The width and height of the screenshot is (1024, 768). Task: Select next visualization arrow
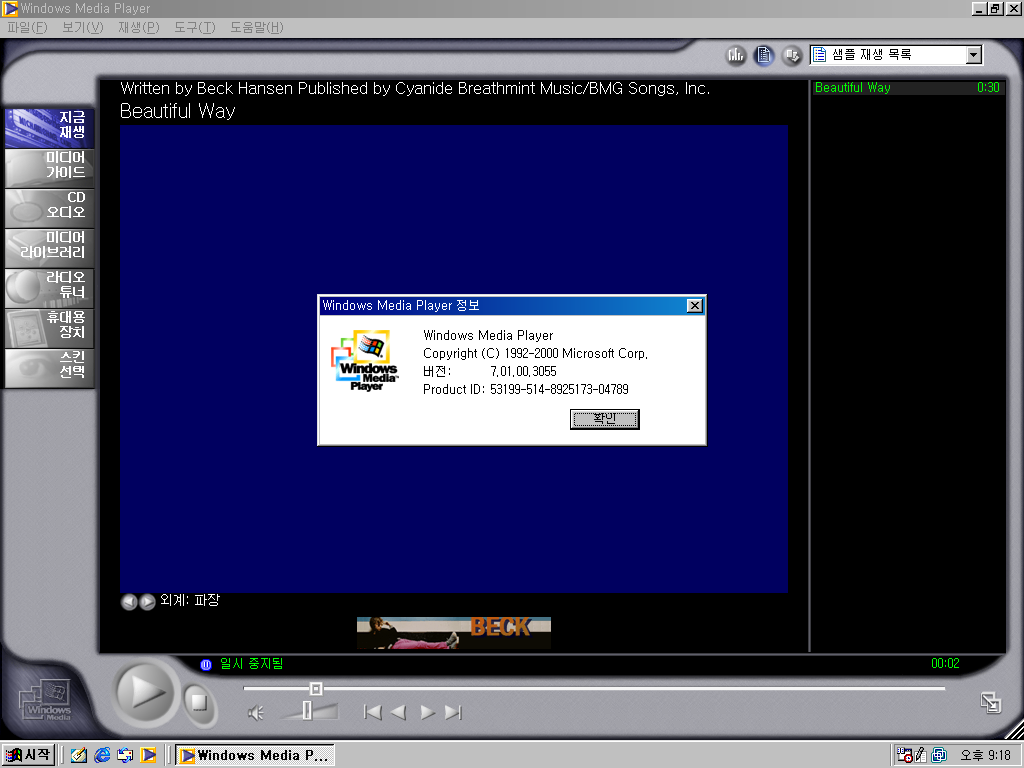click(x=148, y=601)
